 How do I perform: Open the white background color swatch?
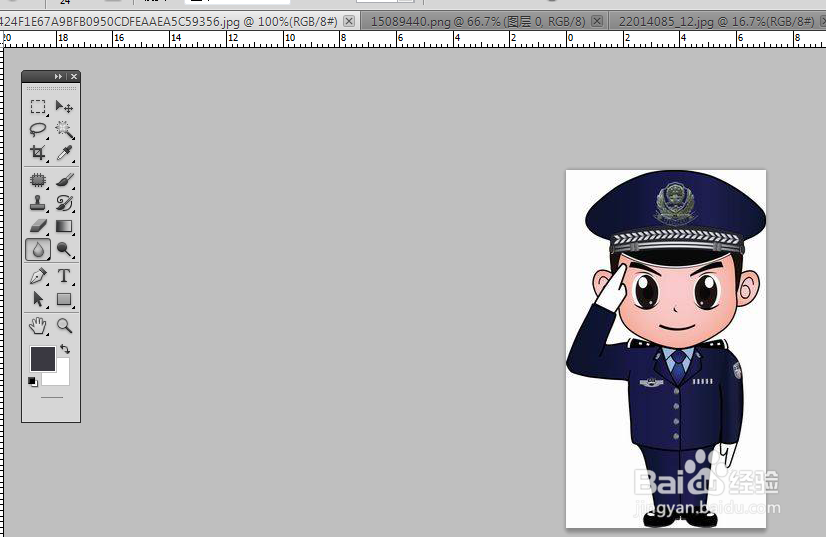click(62, 376)
